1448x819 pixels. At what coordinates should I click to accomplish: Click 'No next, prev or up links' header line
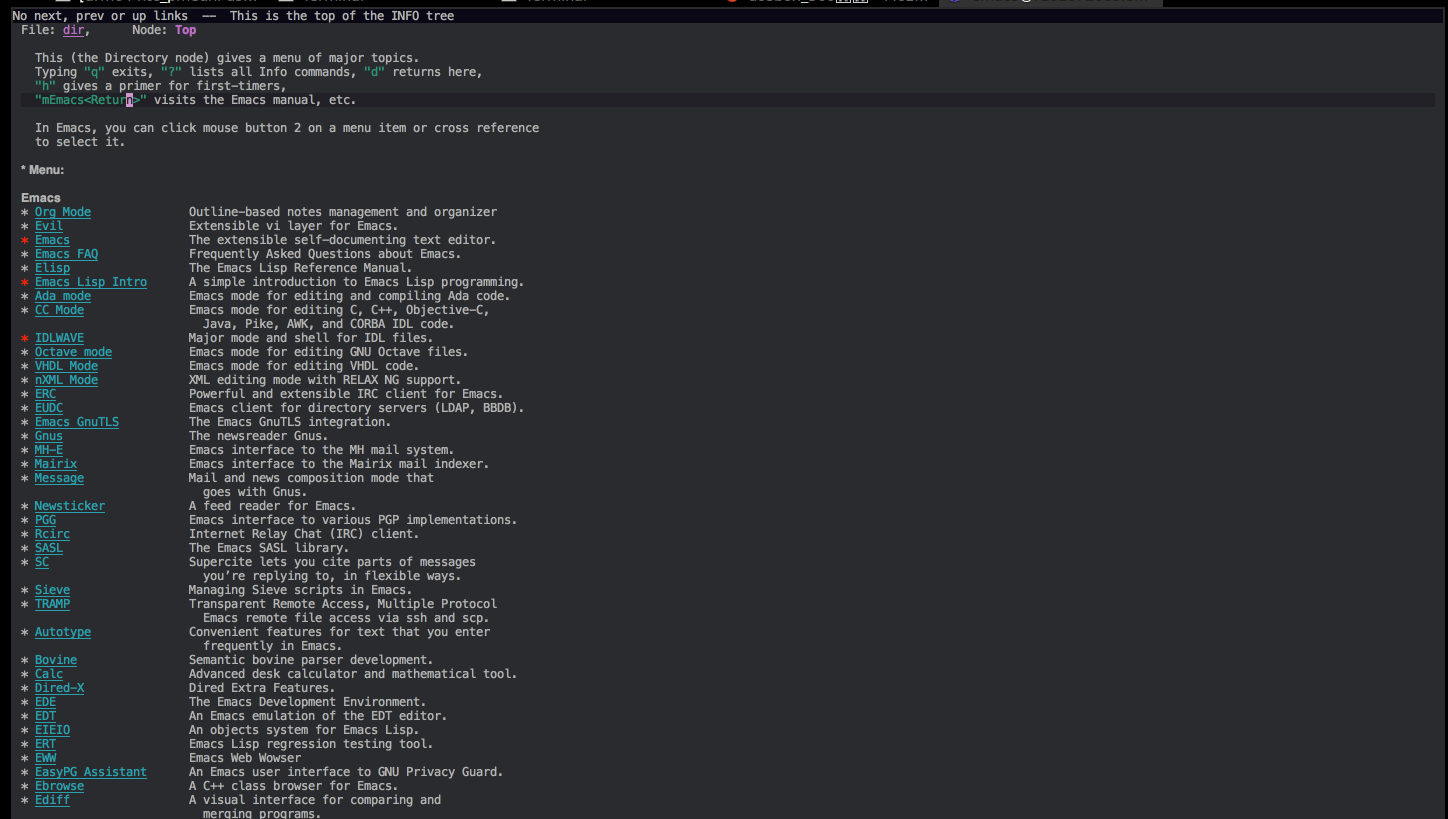point(100,16)
